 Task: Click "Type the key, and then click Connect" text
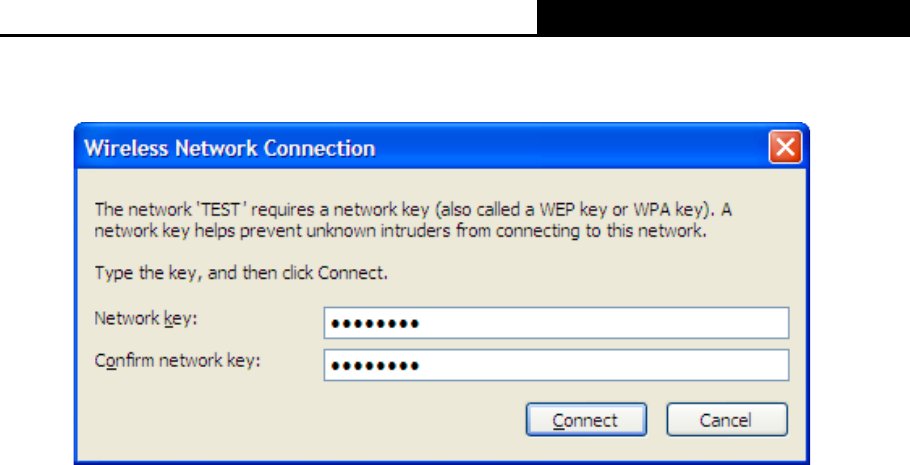219,271
